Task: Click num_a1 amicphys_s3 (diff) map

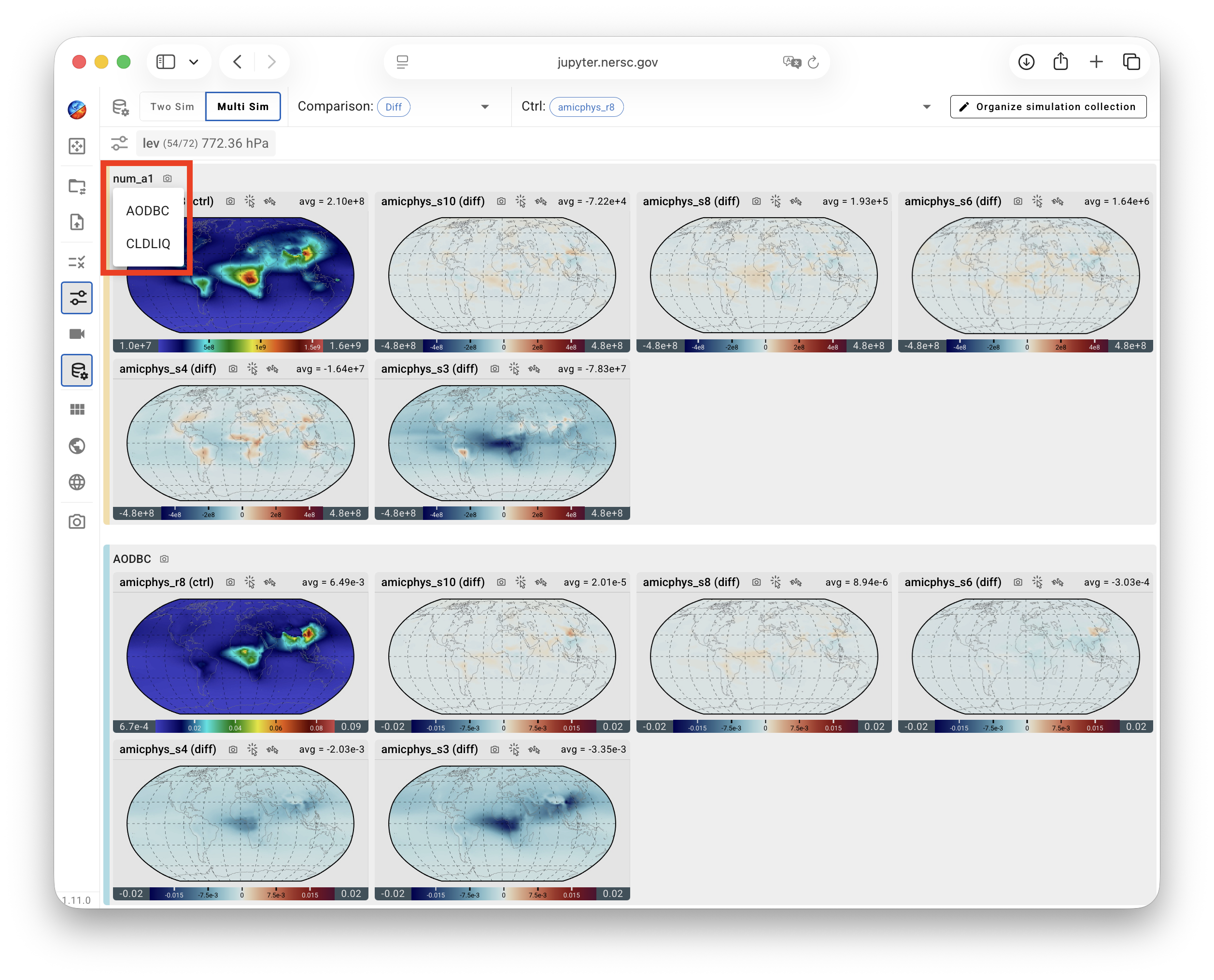Action: tap(502, 443)
